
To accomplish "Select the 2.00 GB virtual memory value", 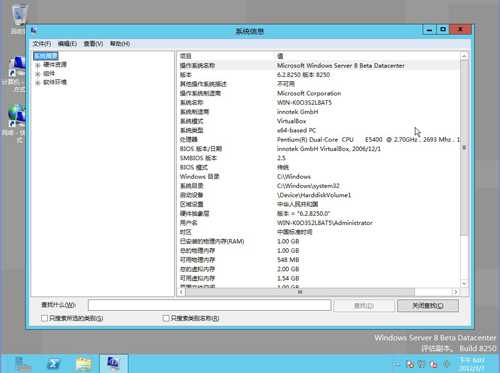I will click(x=288, y=269).
